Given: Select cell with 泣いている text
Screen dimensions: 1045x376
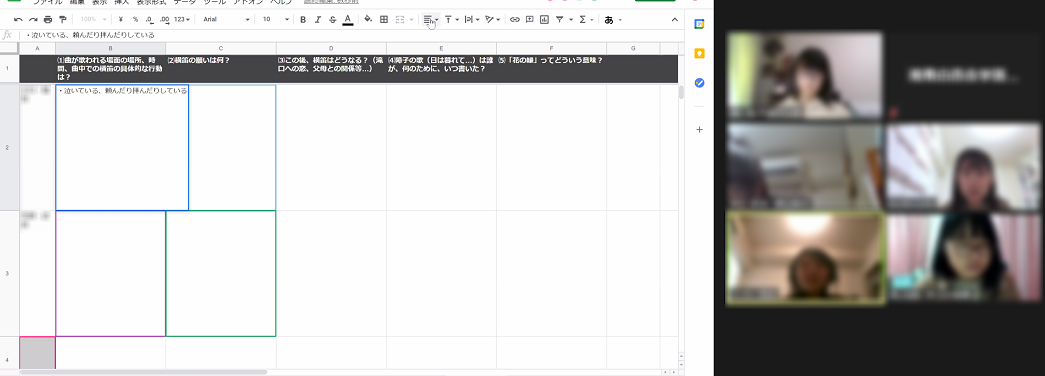Looking at the screenshot, I should 122,147.
